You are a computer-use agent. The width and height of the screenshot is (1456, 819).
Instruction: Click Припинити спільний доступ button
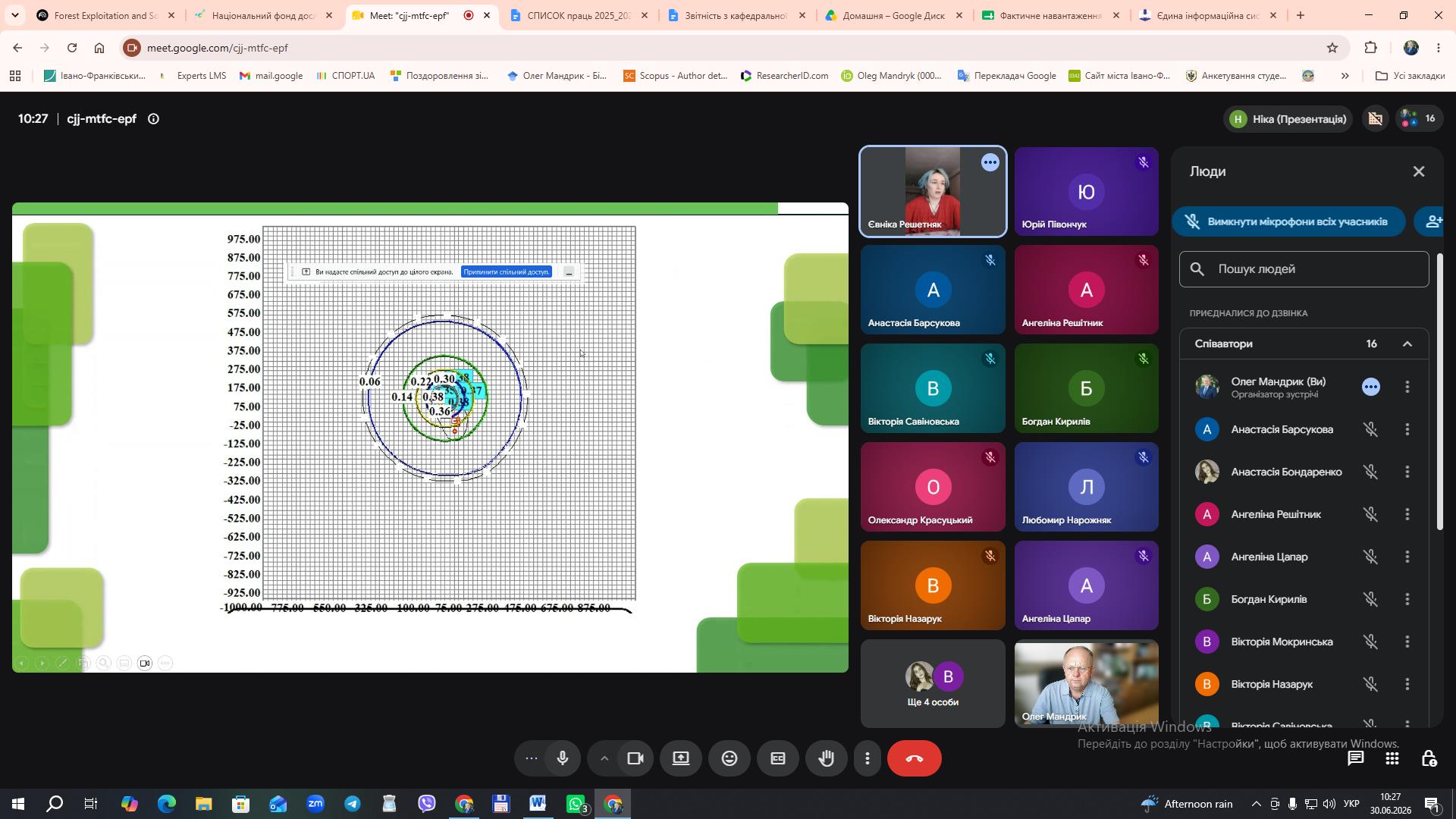tap(507, 271)
